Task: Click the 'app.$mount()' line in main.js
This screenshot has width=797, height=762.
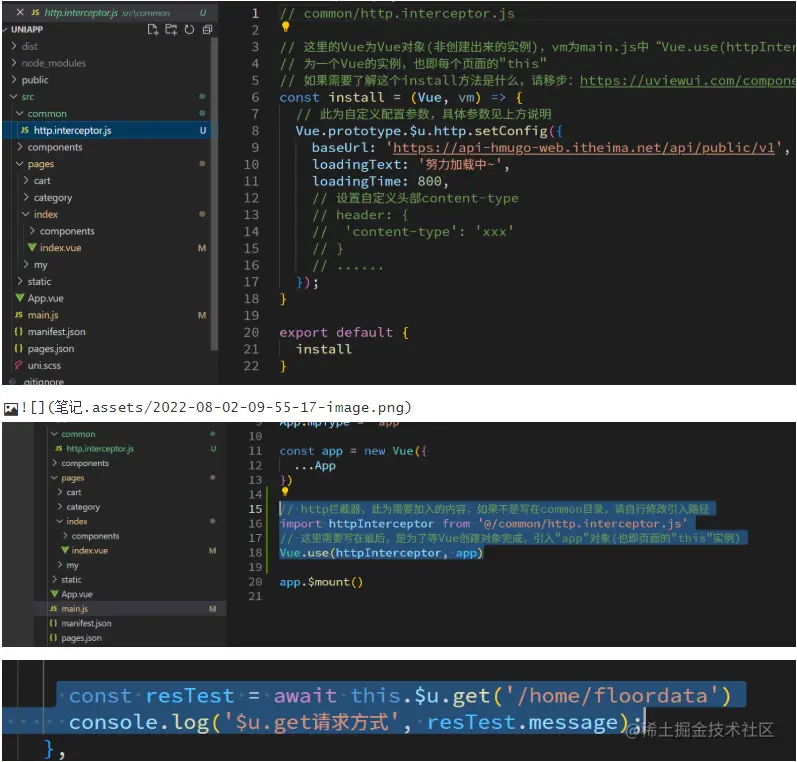Action: coord(321,582)
